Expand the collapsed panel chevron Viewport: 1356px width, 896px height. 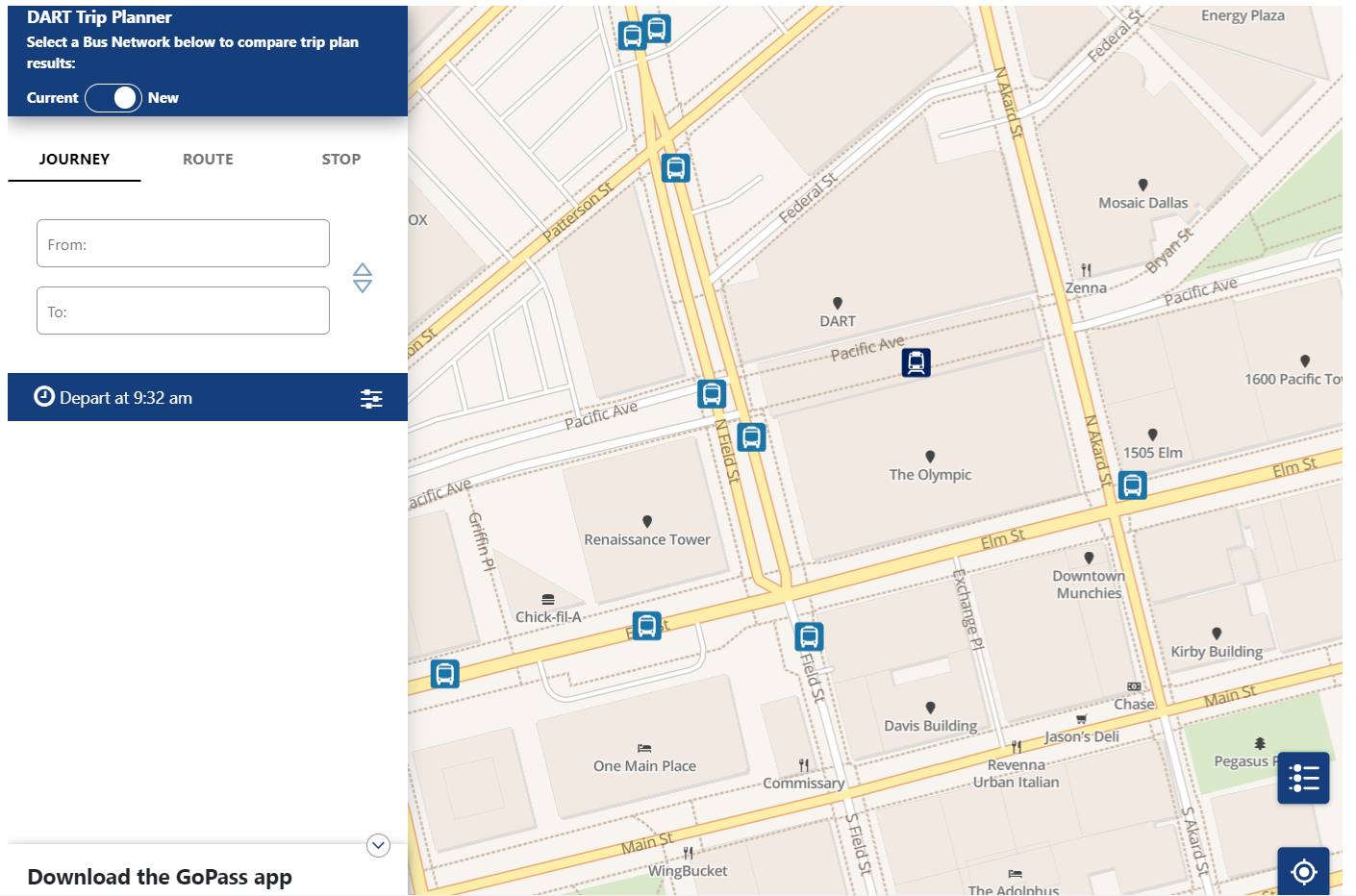pyautogui.click(x=378, y=845)
